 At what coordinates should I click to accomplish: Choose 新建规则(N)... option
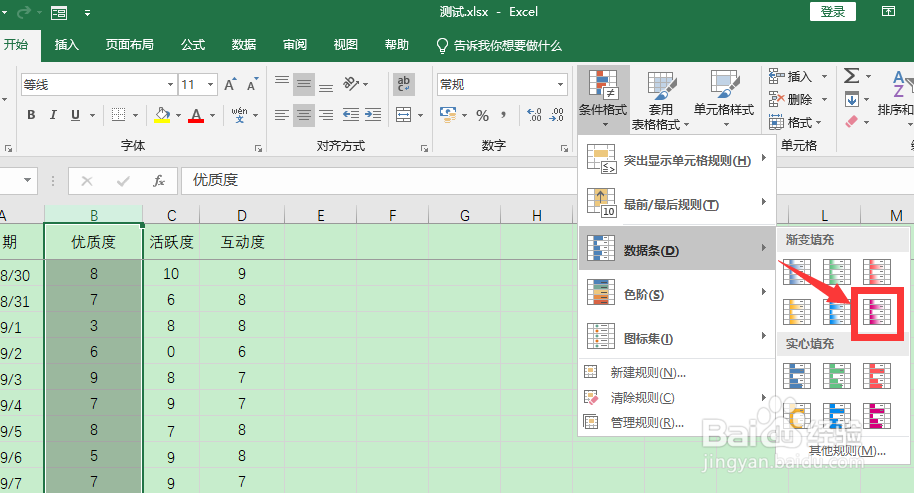pos(677,372)
